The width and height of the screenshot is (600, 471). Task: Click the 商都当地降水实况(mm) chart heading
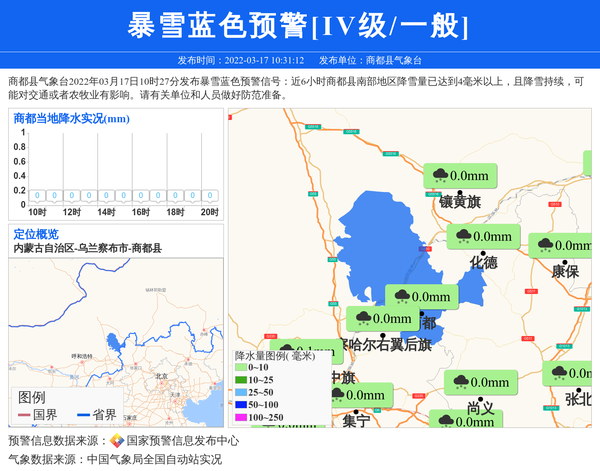72,119
